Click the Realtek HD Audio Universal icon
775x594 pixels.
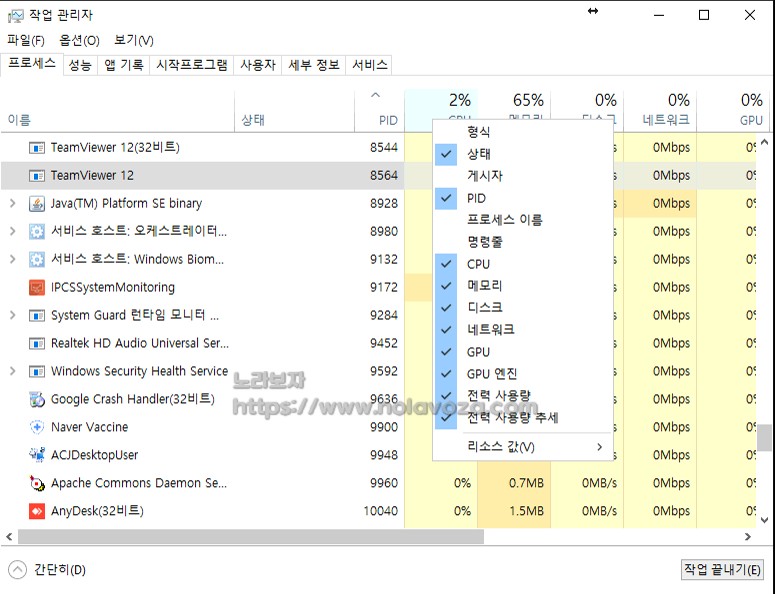pyautogui.click(x=37, y=343)
